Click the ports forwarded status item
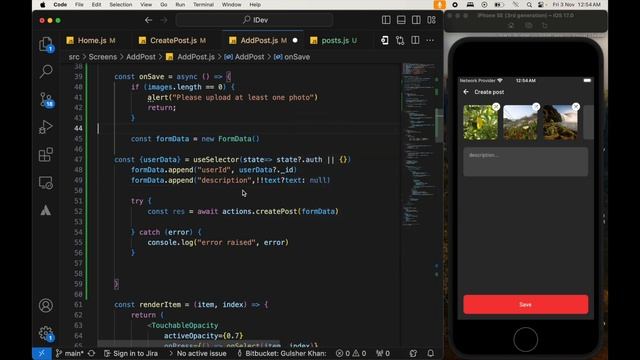Viewport: 640px width, 360px height. tap(383, 353)
